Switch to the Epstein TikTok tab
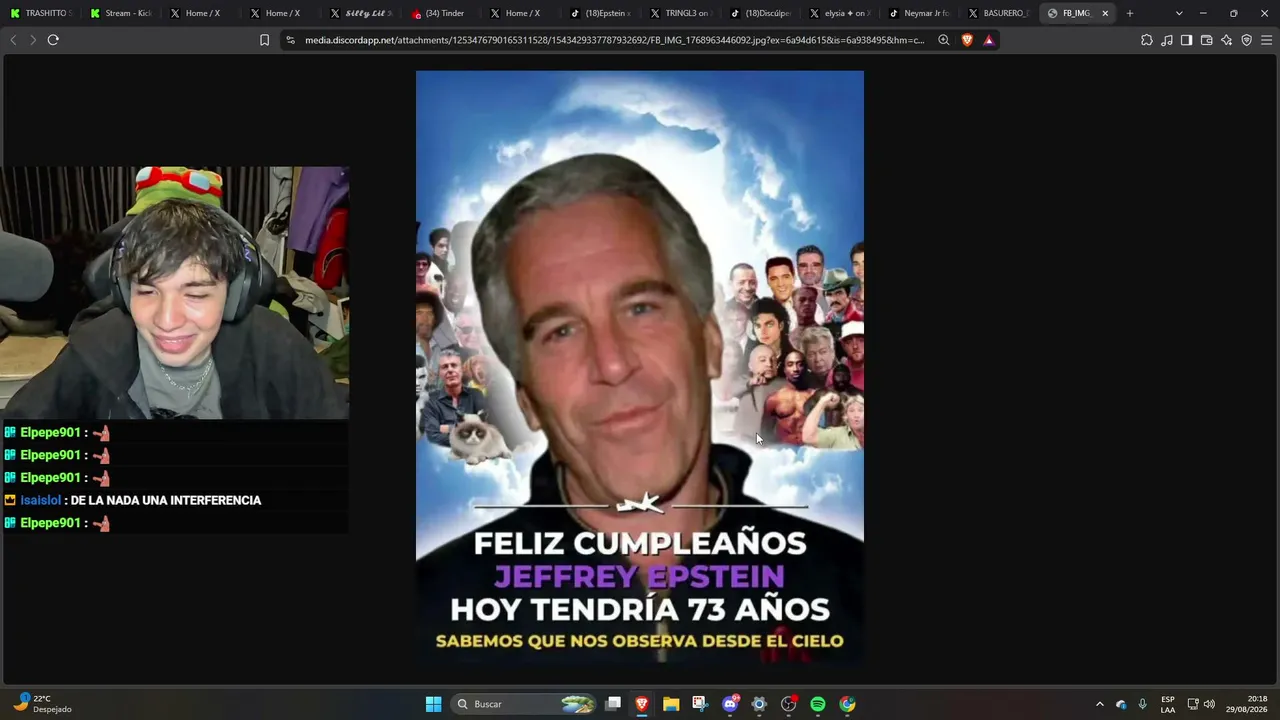 point(600,13)
